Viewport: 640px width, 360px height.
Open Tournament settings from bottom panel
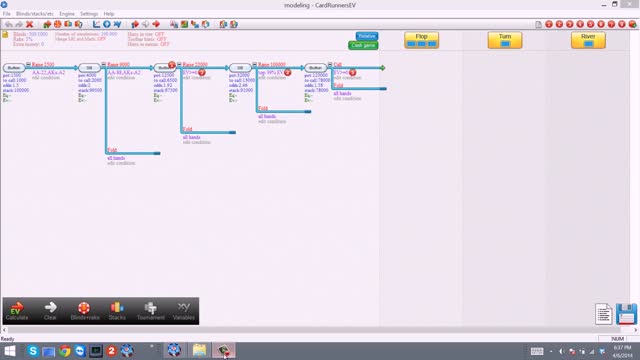pyautogui.click(x=151, y=311)
